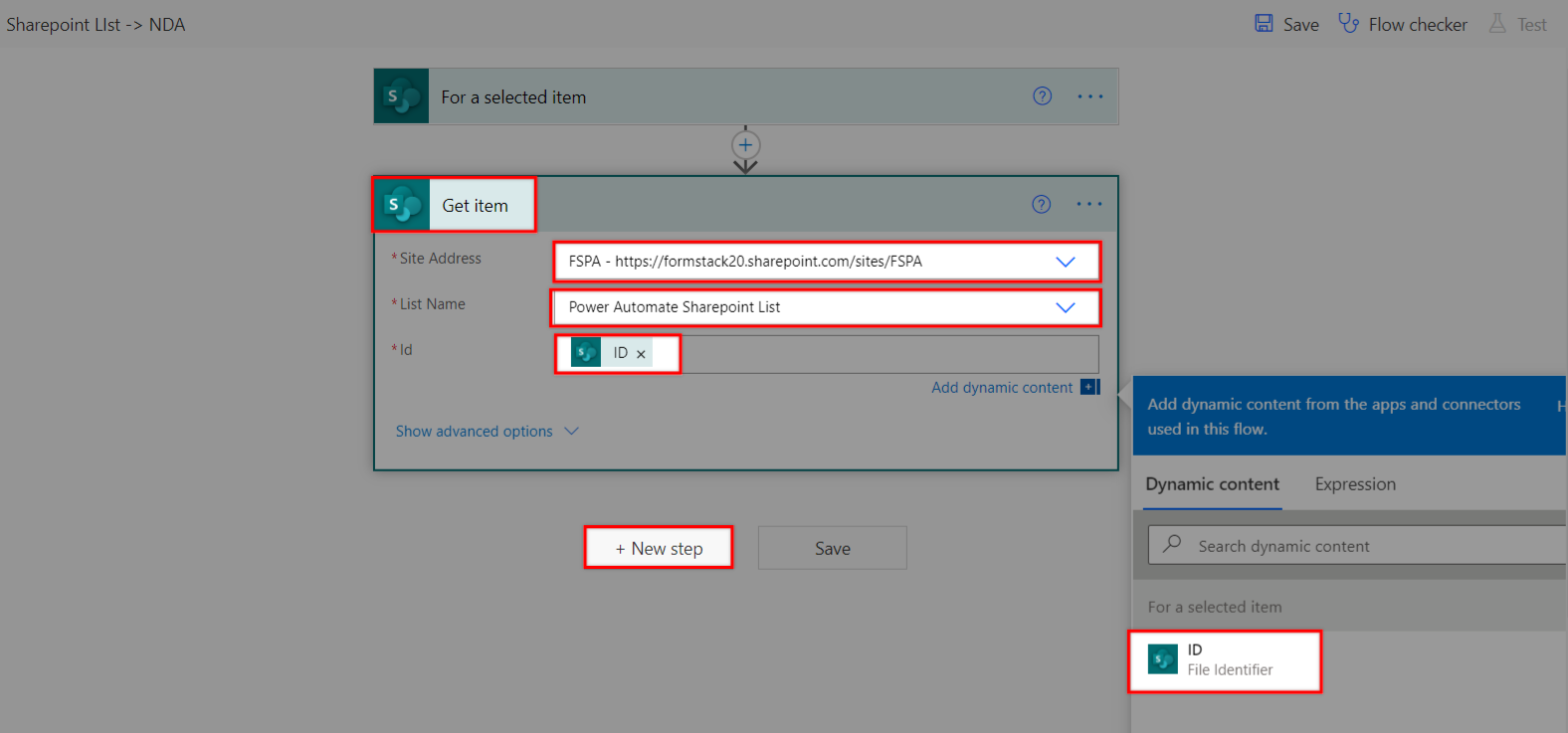
Task: Click the Add dynamic content link
Action: [x=1002, y=388]
